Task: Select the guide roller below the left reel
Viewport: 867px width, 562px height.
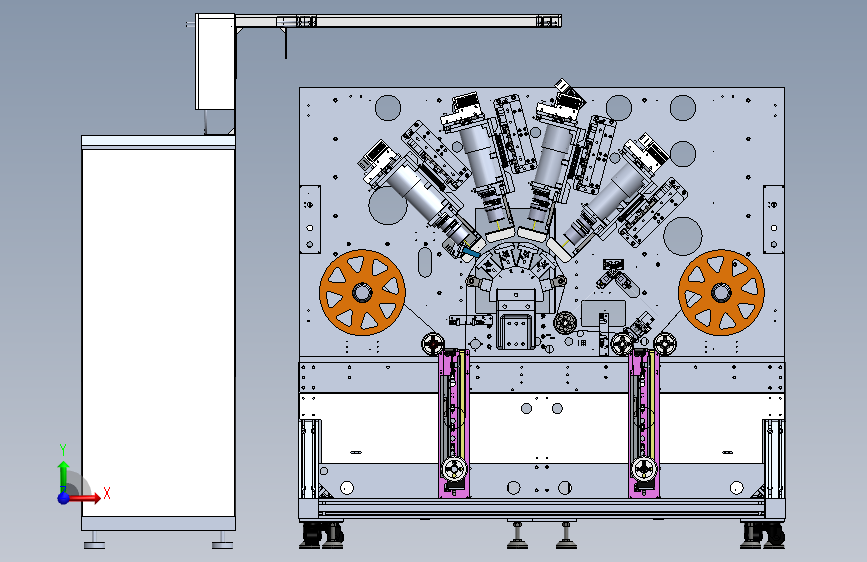Action: point(432,344)
